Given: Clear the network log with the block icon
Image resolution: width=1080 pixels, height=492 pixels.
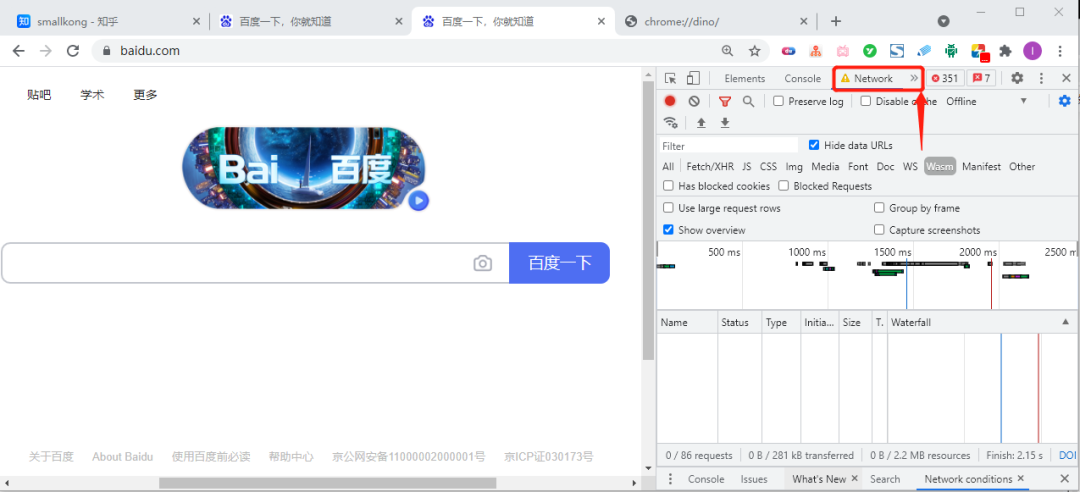Looking at the screenshot, I should click(694, 101).
